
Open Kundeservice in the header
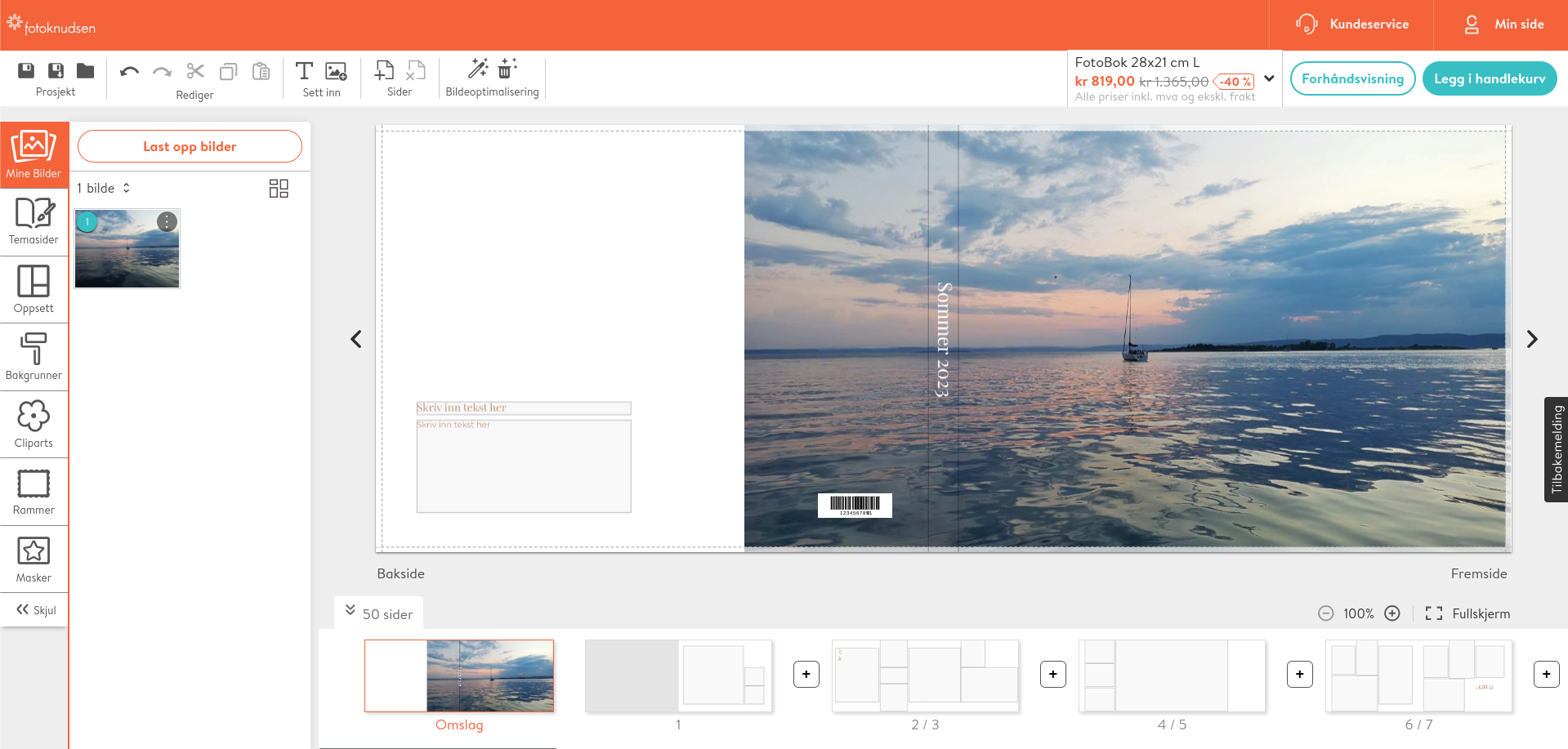tap(1352, 25)
